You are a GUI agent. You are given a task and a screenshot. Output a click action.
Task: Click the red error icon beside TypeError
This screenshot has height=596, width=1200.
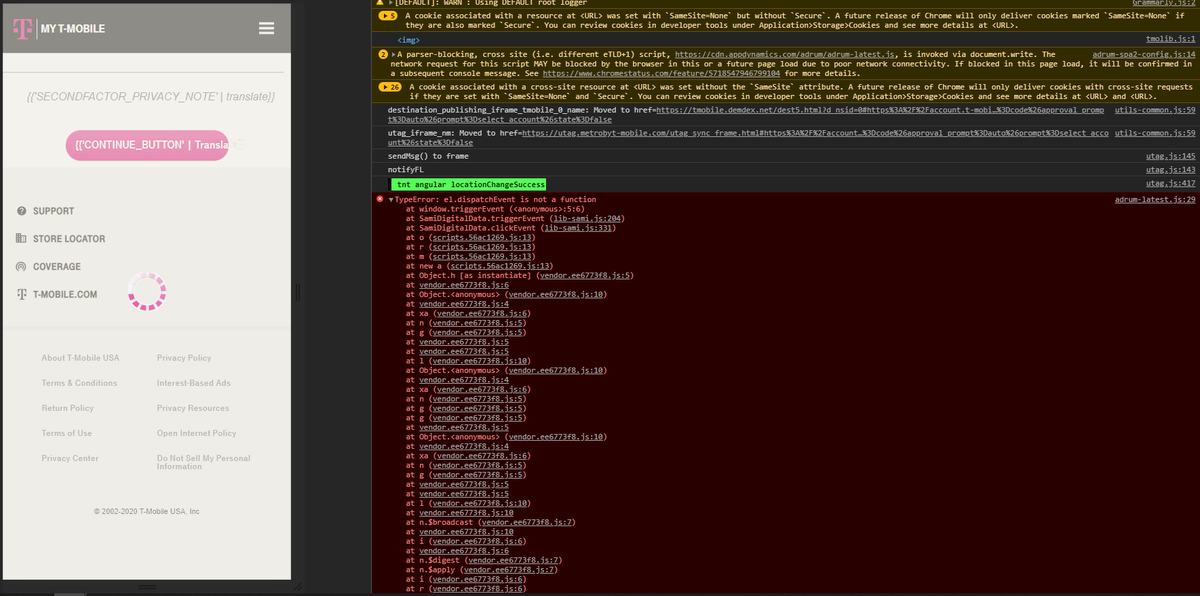(380, 200)
